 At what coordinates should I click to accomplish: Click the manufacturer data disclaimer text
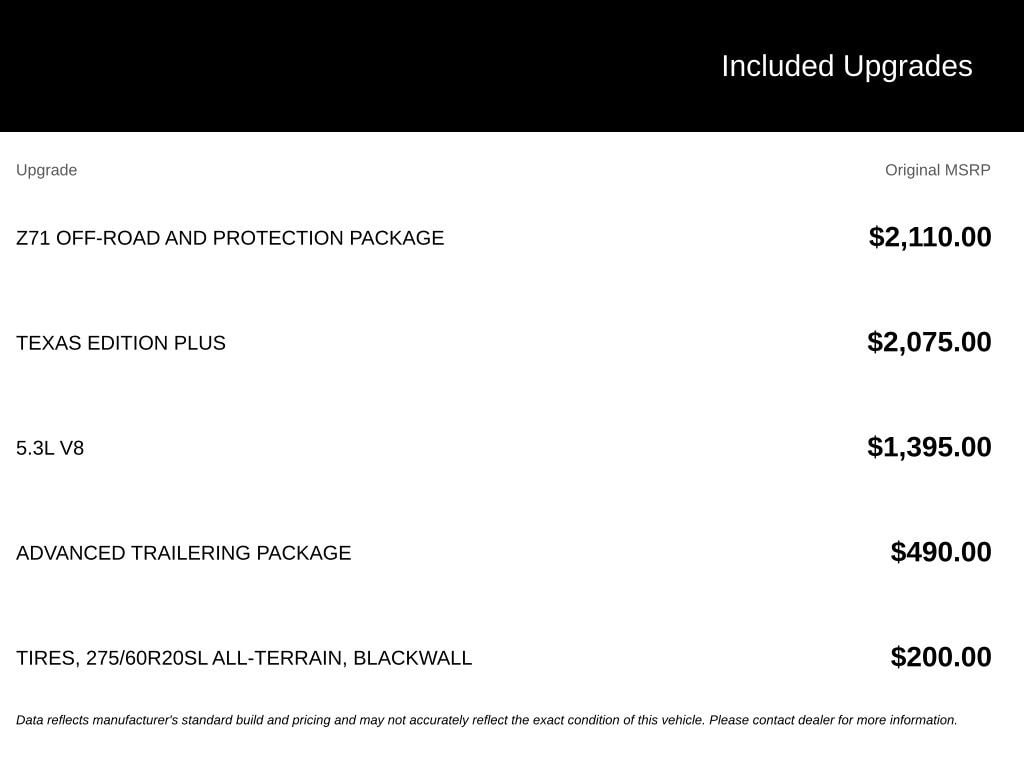click(487, 720)
